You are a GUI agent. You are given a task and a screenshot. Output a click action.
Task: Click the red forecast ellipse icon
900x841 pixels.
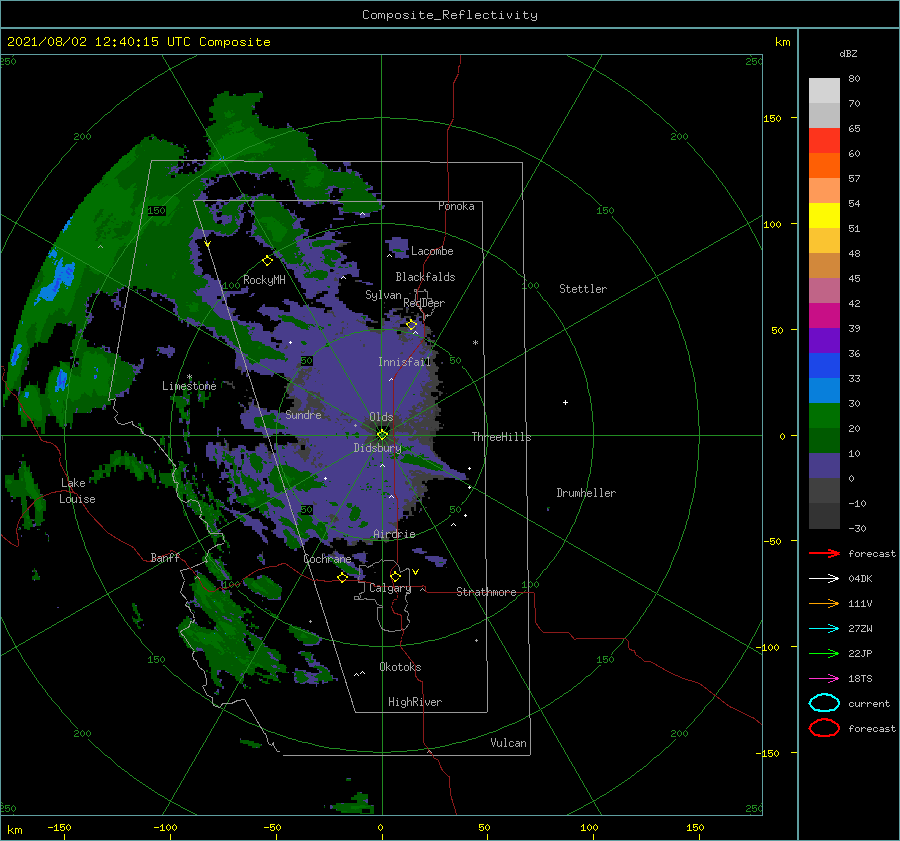[824, 728]
